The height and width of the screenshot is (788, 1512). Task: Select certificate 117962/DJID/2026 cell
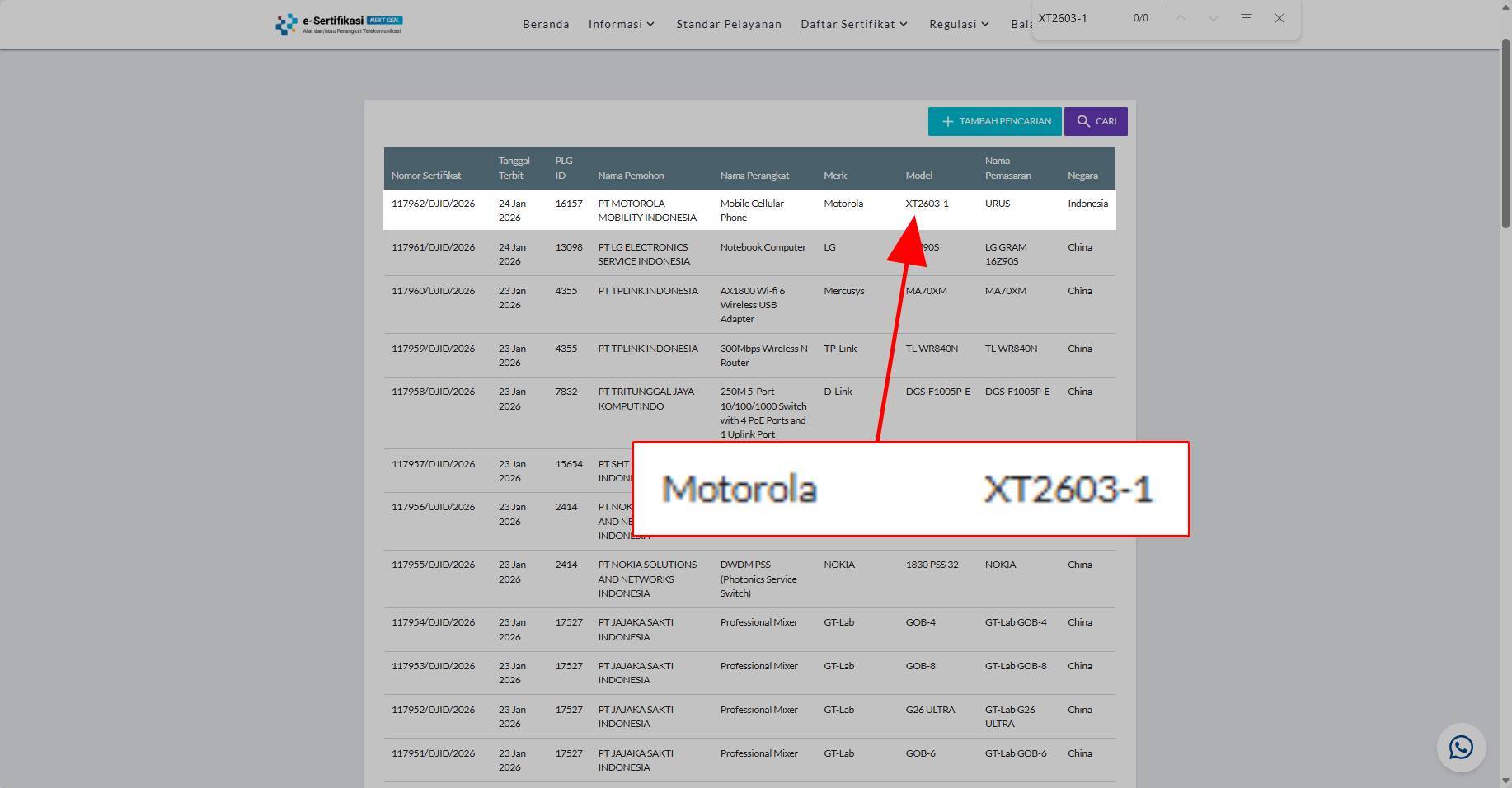433,204
